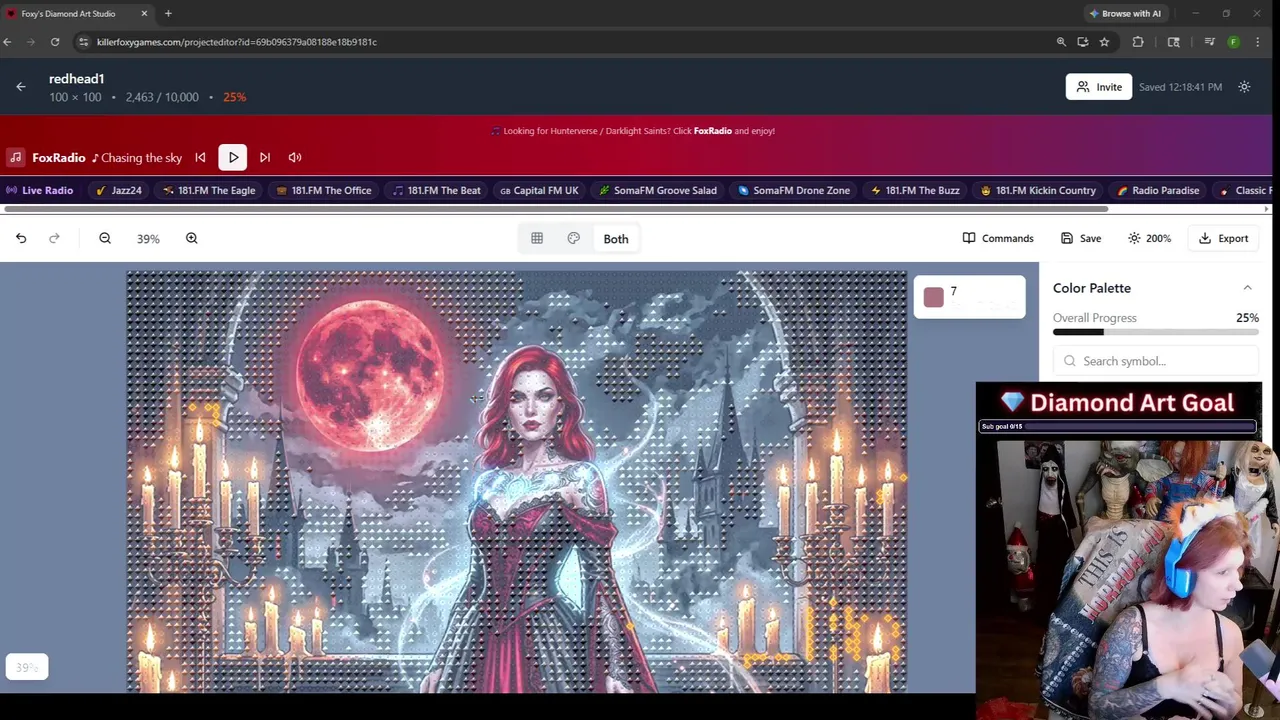View site information icon in address bar
Viewport: 1280px width, 720px height.
click(83, 42)
